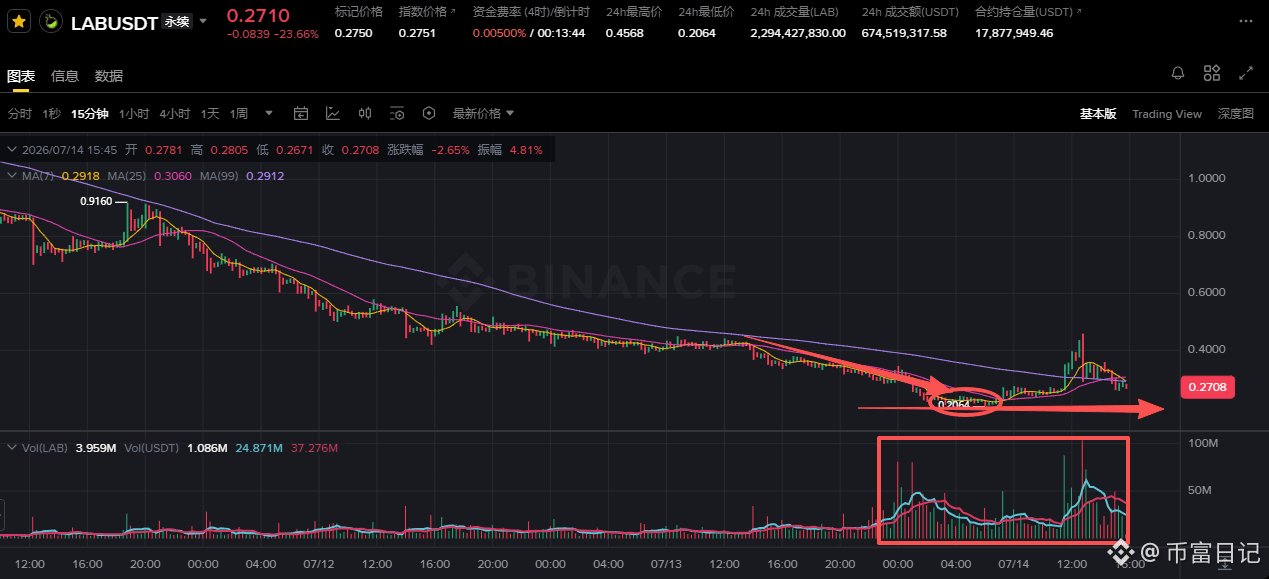Screen dimensions: 1269x579
Task: Toggle the favorite star for LABUSDT
Action: pos(18,21)
